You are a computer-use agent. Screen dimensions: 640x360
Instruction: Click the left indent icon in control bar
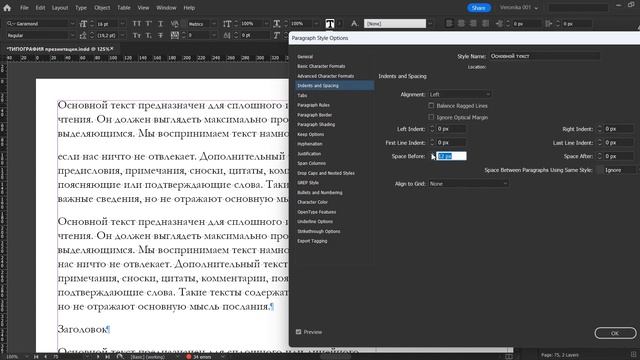(x=500, y=24)
